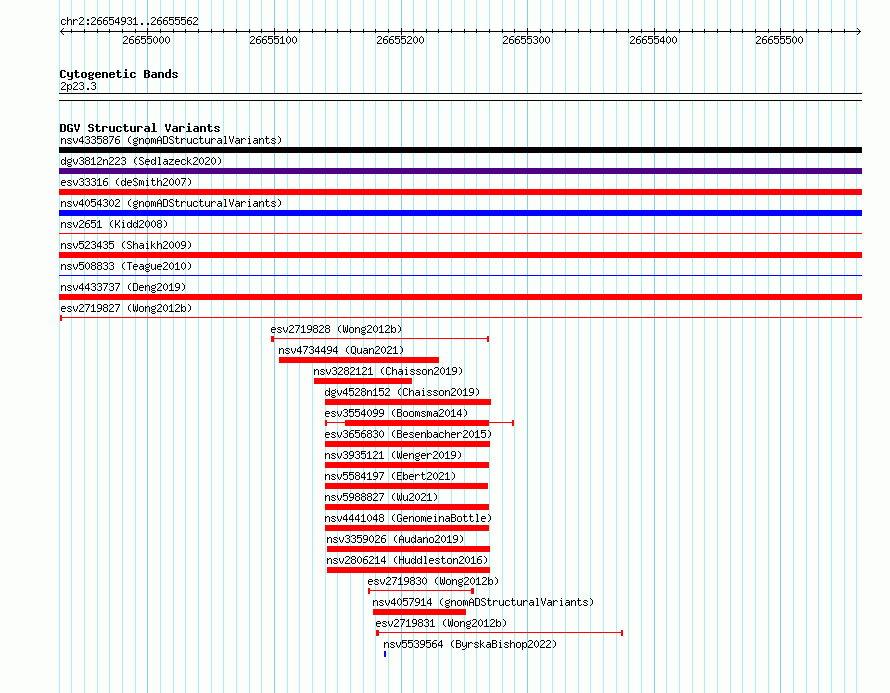The image size is (890, 693).
Task: Click the nsv4054302 gnomADStructuralVariants label
Action: click(171, 203)
